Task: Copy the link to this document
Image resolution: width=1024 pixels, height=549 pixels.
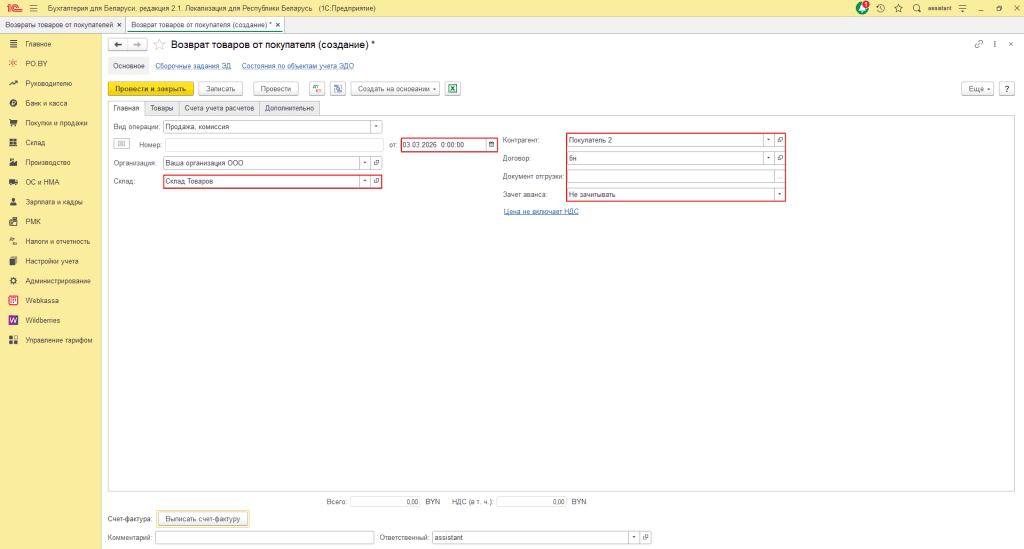Action: tap(979, 45)
